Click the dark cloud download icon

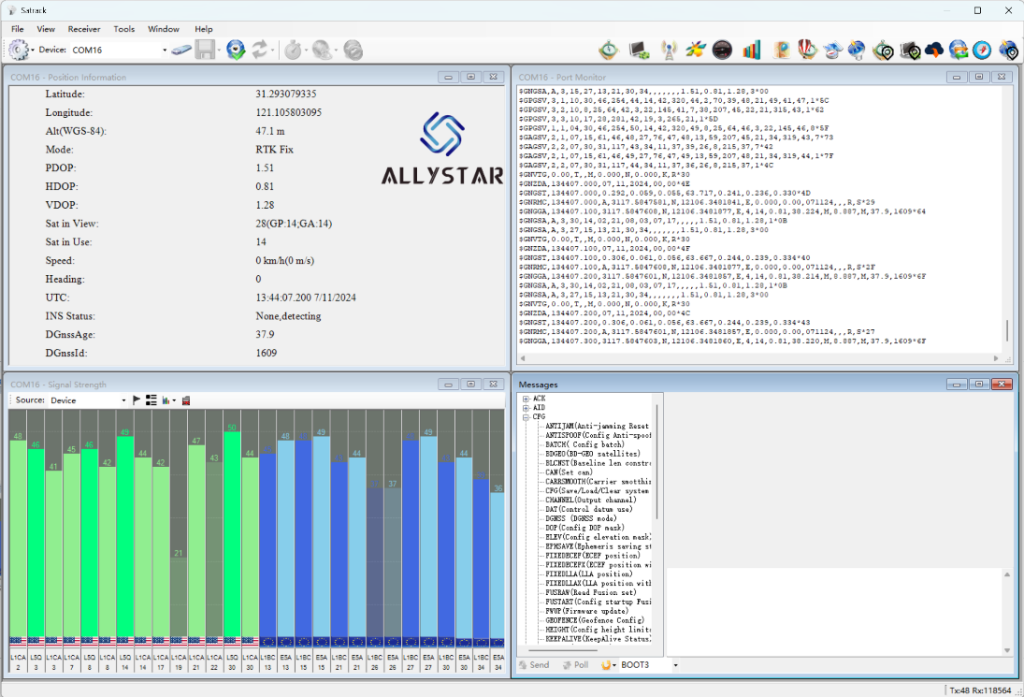pyautogui.click(x=934, y=50)
